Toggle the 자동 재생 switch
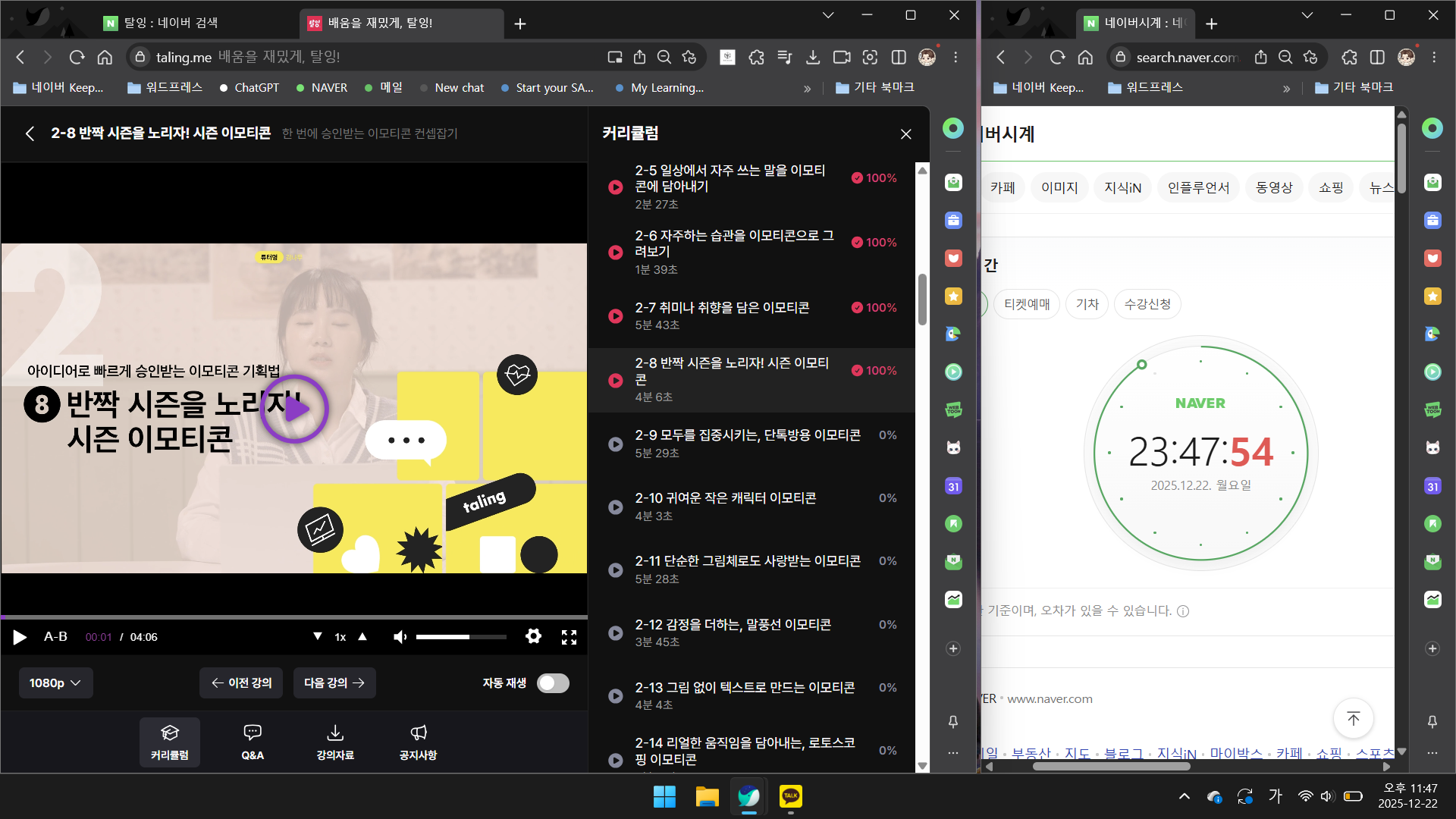This screenshot has height=819, width=1456. point(553,683)
